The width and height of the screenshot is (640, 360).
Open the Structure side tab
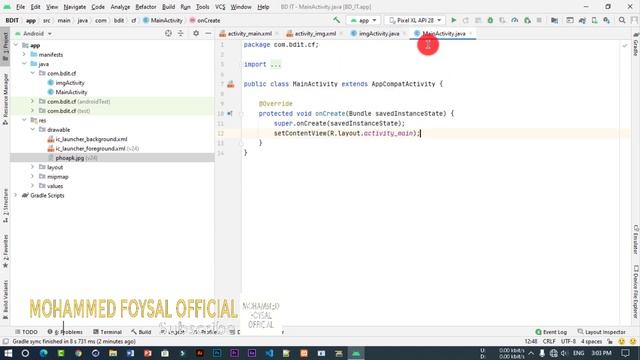[x=5, y=206]
